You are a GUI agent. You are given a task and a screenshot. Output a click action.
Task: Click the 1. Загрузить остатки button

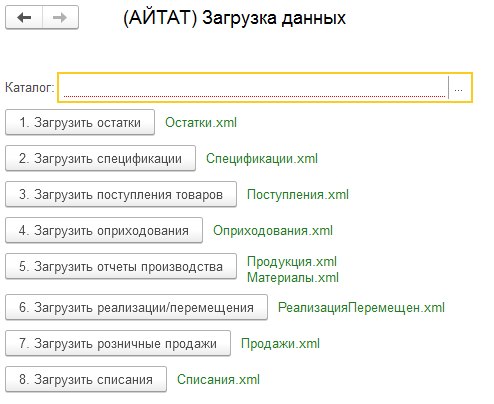tap(80, 122)
